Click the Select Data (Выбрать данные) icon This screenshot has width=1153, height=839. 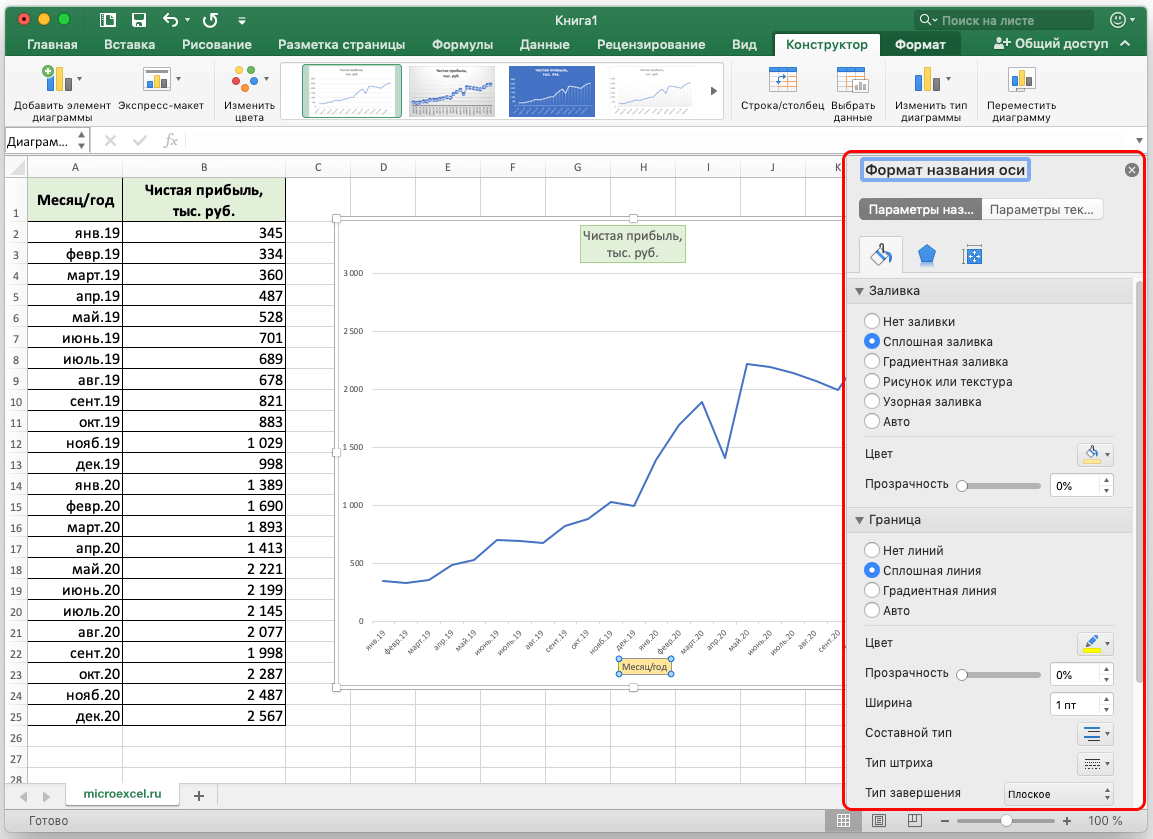[852, 79]
